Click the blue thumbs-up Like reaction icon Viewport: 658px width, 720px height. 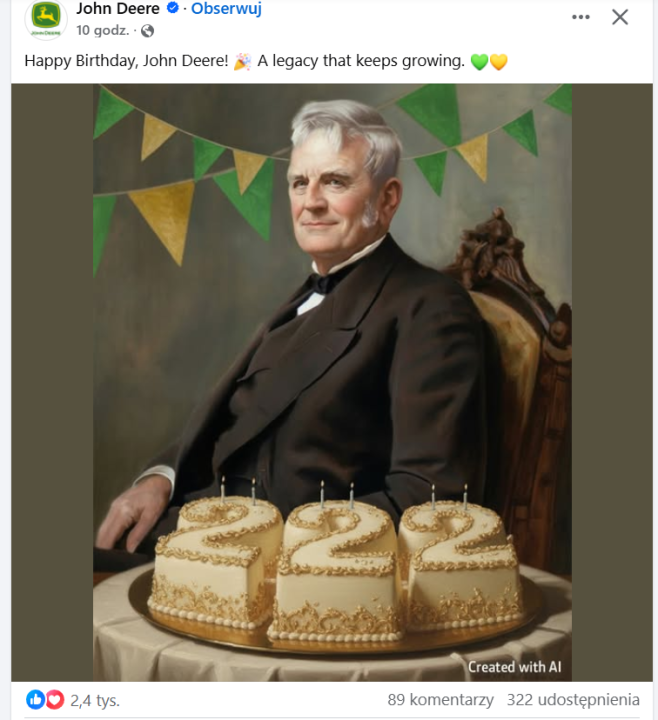point(35,700)
